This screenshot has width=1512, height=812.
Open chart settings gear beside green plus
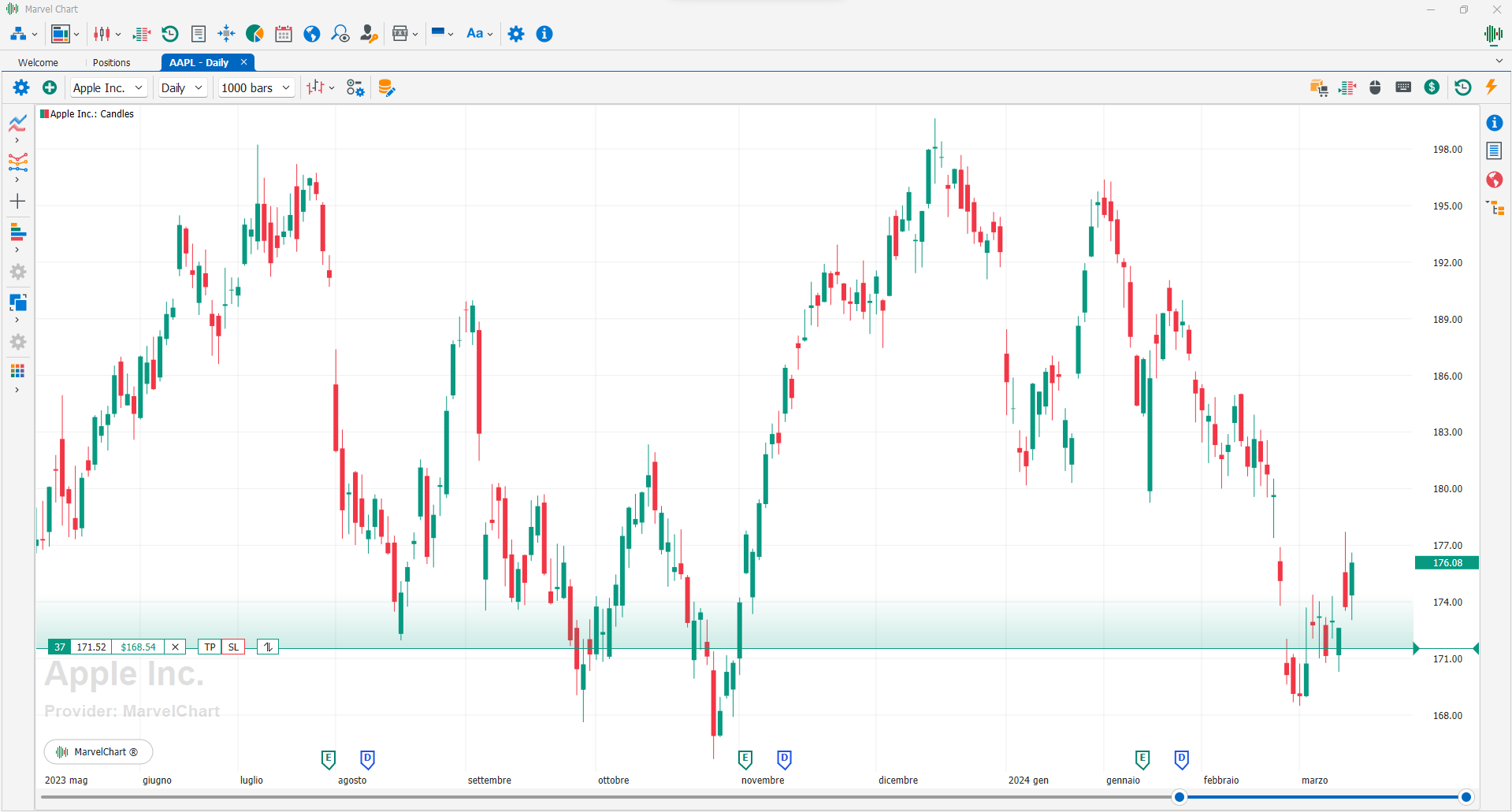pyautogui.click(x=21, y=87)
